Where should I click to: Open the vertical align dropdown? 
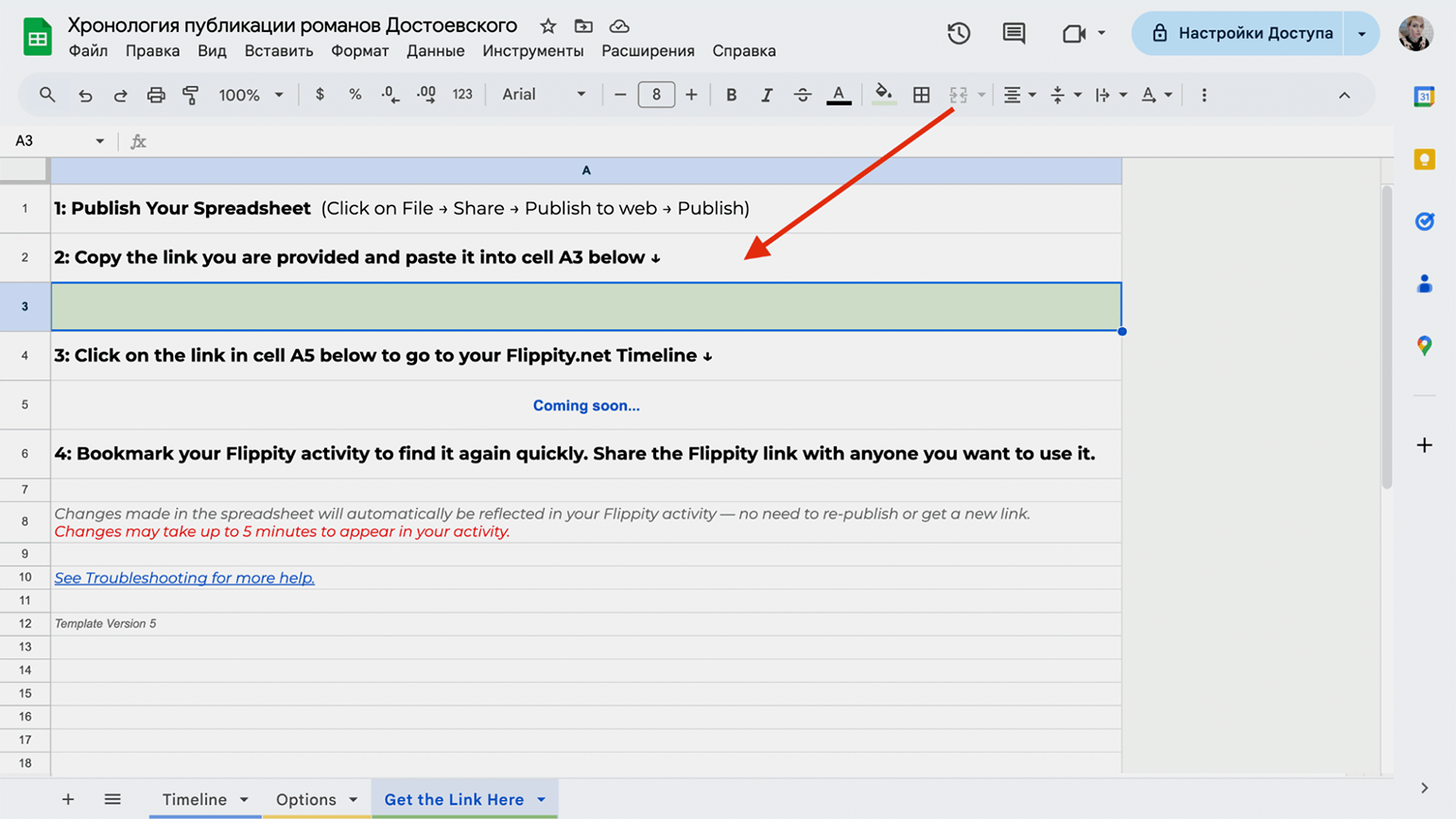pos(1066,95)
